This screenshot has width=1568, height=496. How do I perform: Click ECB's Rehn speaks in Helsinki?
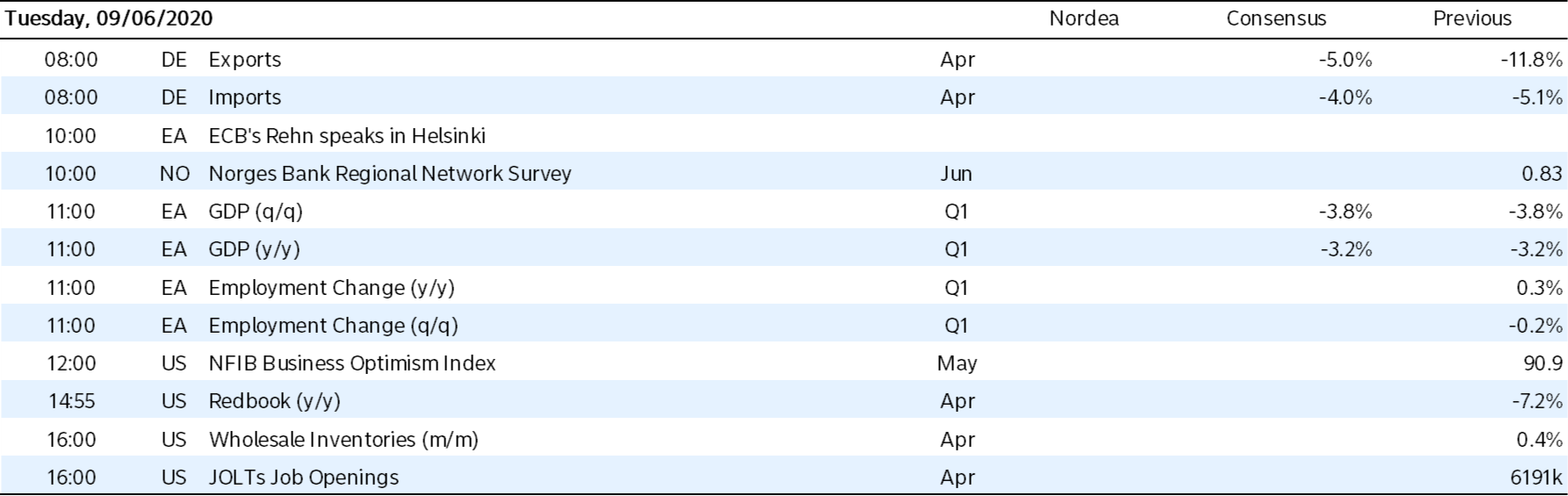tap(346, 136)
